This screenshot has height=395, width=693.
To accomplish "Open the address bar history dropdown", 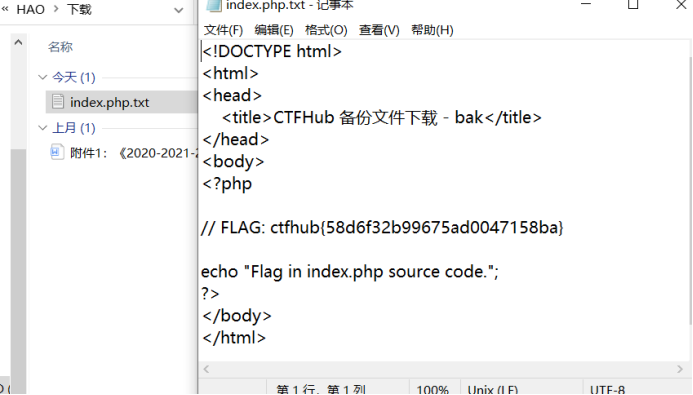I will [x=179, y=10].
